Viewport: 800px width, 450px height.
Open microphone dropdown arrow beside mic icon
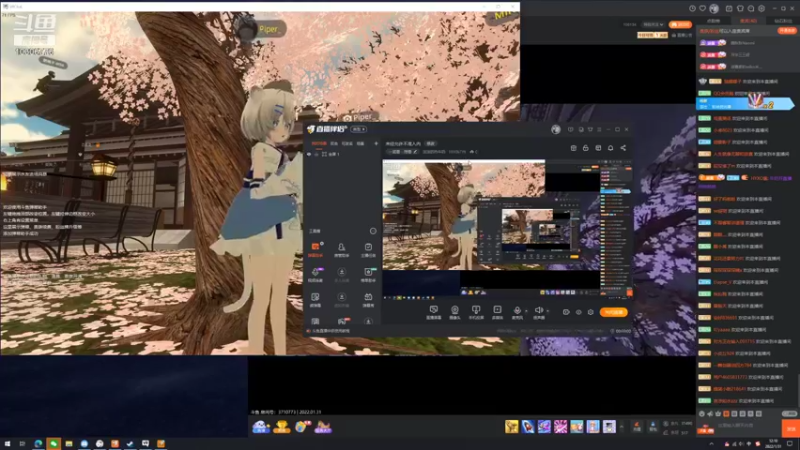526,311
